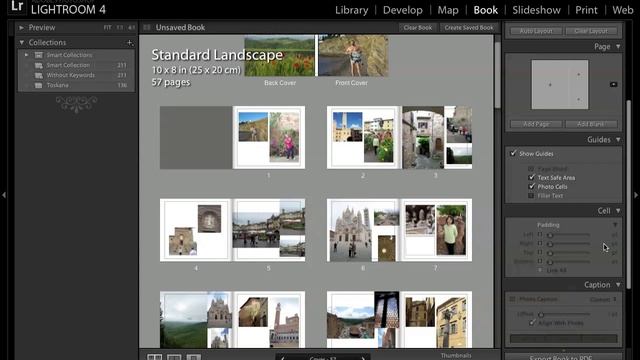Switch to multi-page view icon
Viewport: 640px width, 360px height.
(x=154, y=357)
